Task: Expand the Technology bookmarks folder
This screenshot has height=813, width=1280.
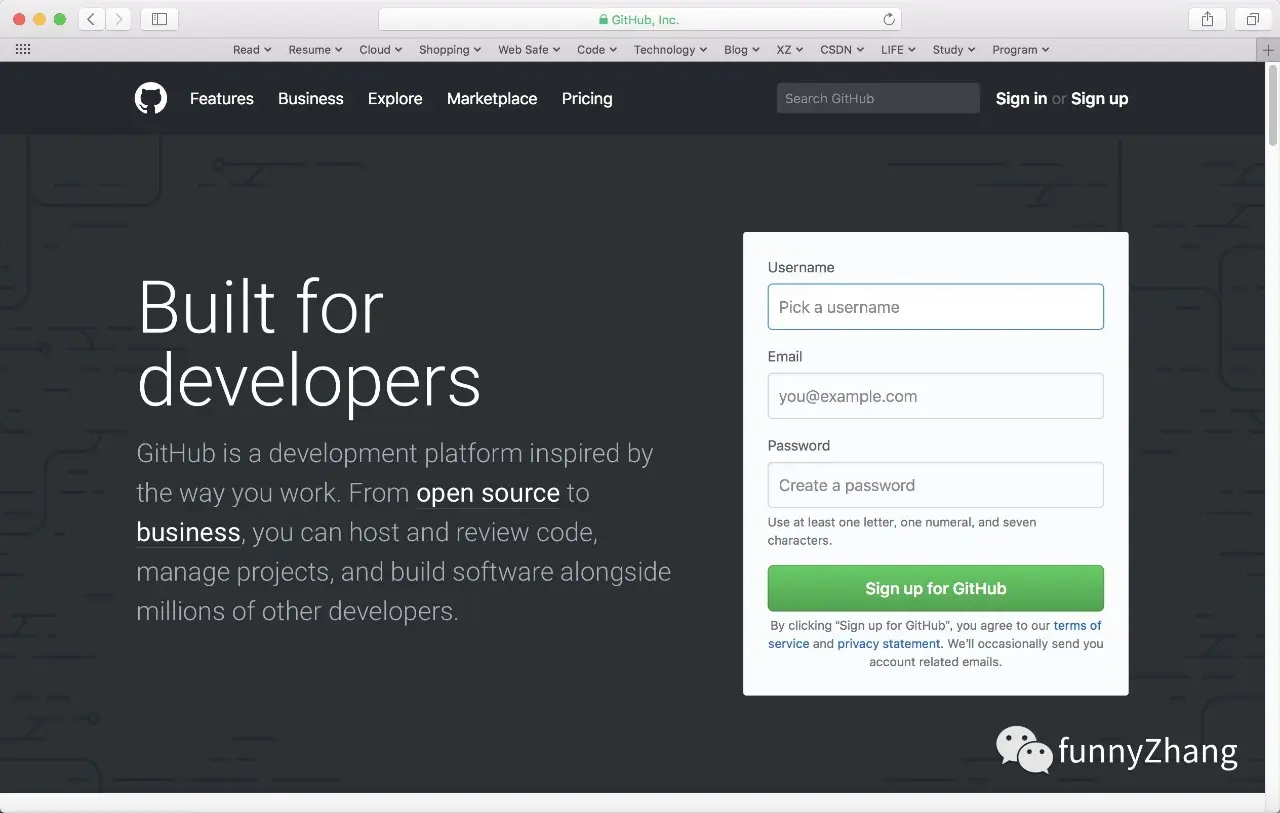Action: pos(670,49)
